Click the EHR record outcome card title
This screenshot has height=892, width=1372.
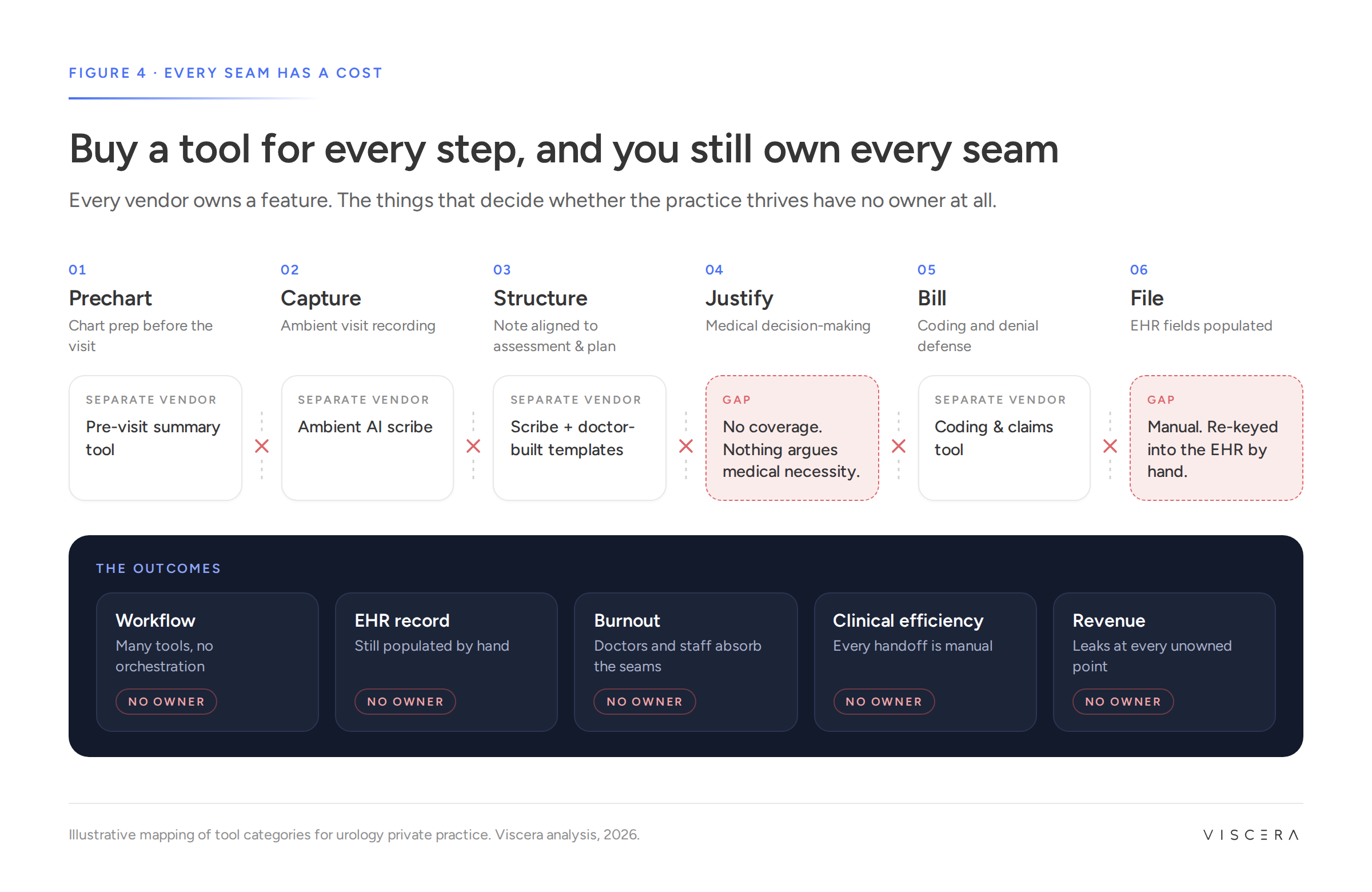click(x=402, y=620)
